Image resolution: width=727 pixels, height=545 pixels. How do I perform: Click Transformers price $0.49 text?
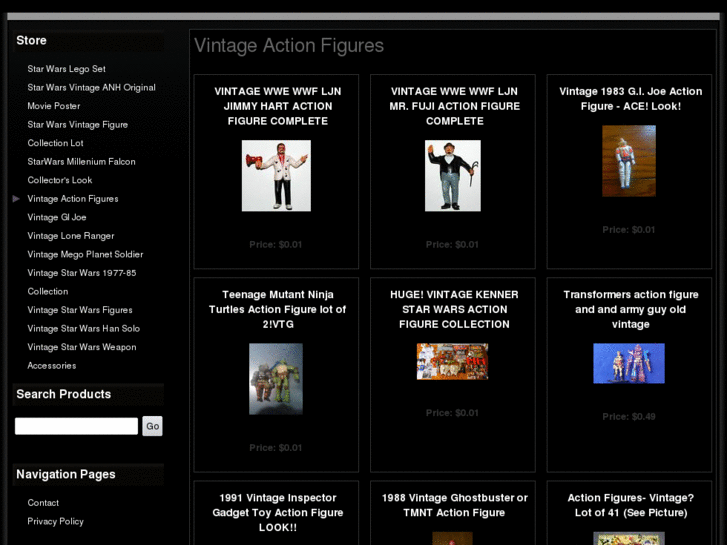pyautogui.click(x=629, y=417)
